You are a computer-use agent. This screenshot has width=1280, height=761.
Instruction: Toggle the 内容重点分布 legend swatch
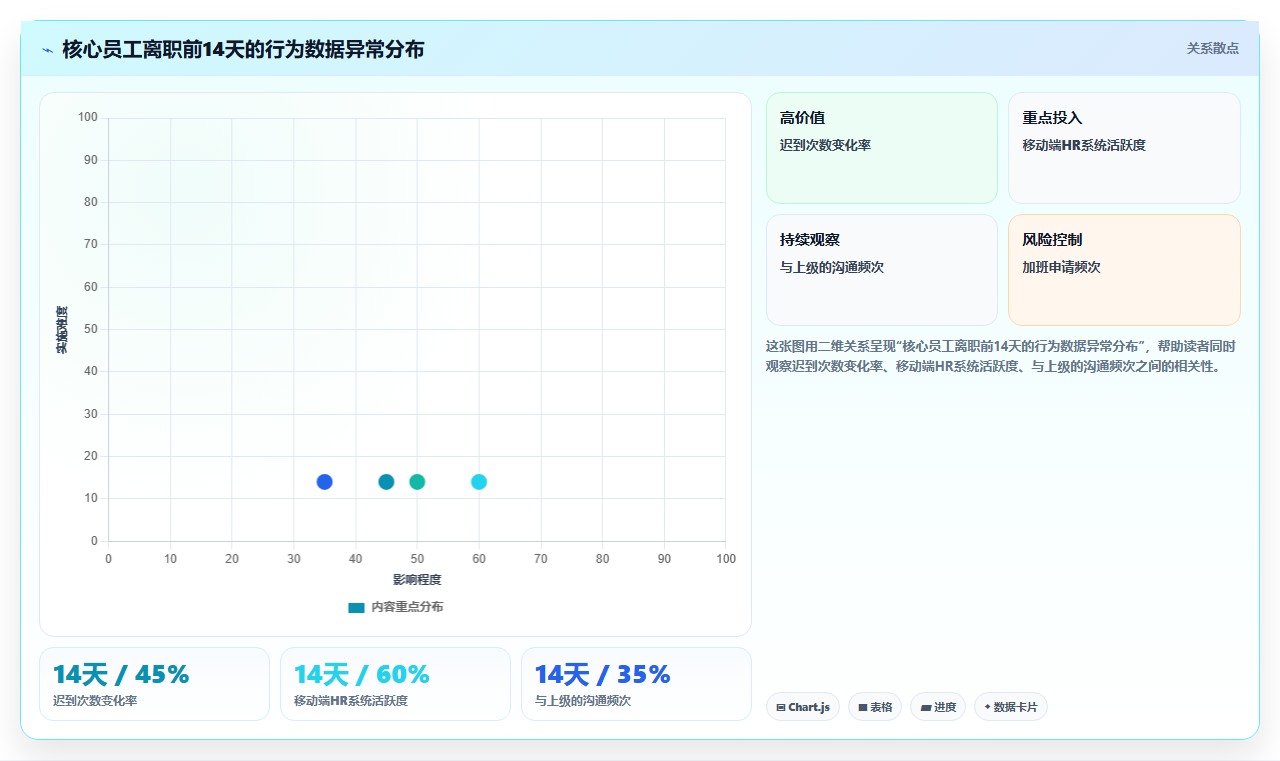356,607
